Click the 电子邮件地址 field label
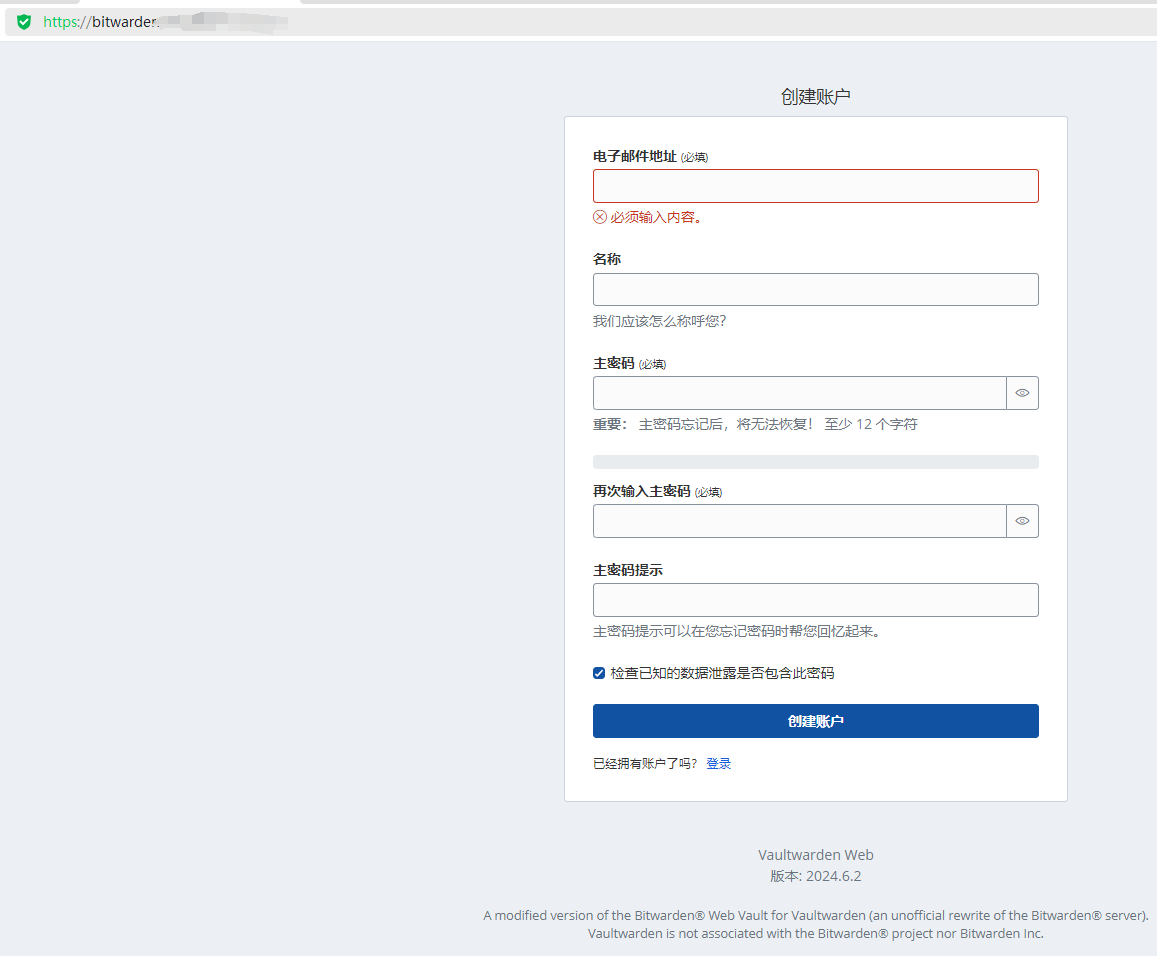The image size is (1157, 956). pyautogui.click(x=634, y=156)
